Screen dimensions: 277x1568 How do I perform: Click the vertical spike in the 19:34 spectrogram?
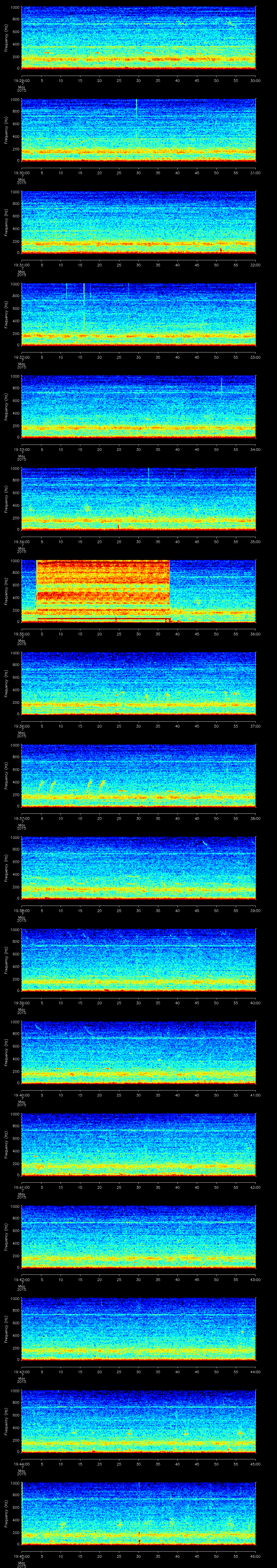[x=149, y=475]
